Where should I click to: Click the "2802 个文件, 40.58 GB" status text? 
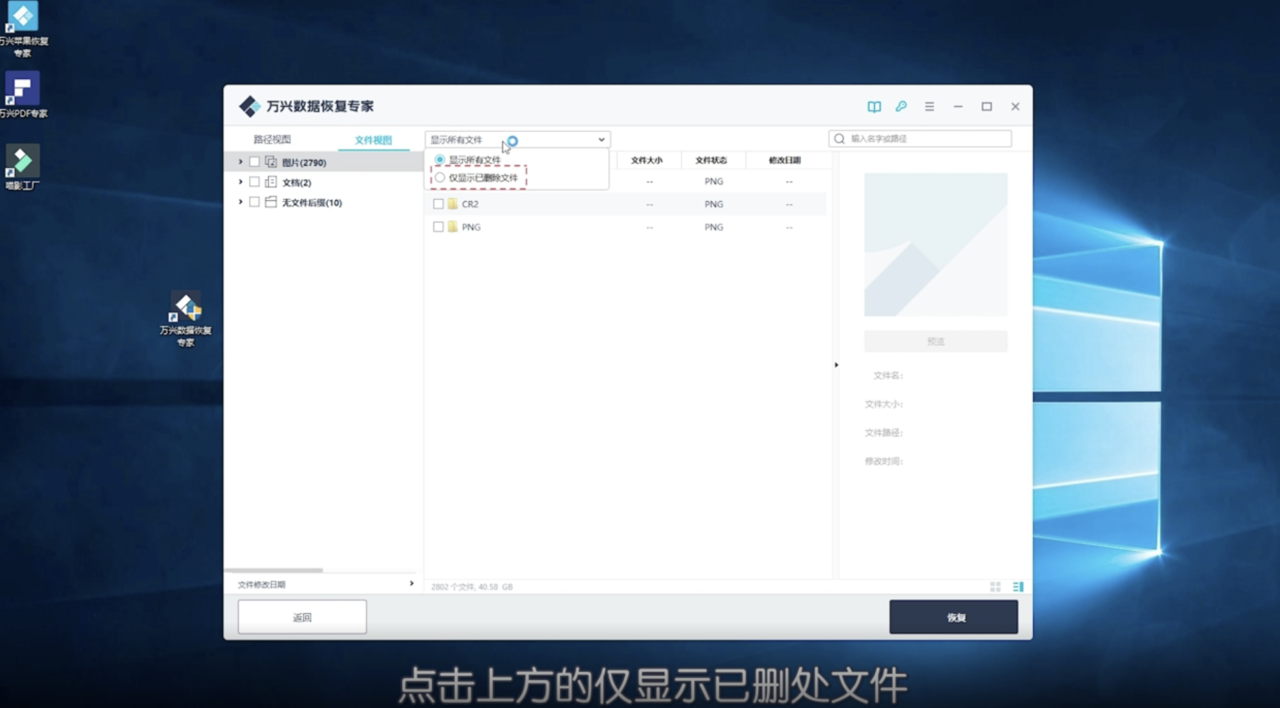pyautogui.click(x=472, y=587)
